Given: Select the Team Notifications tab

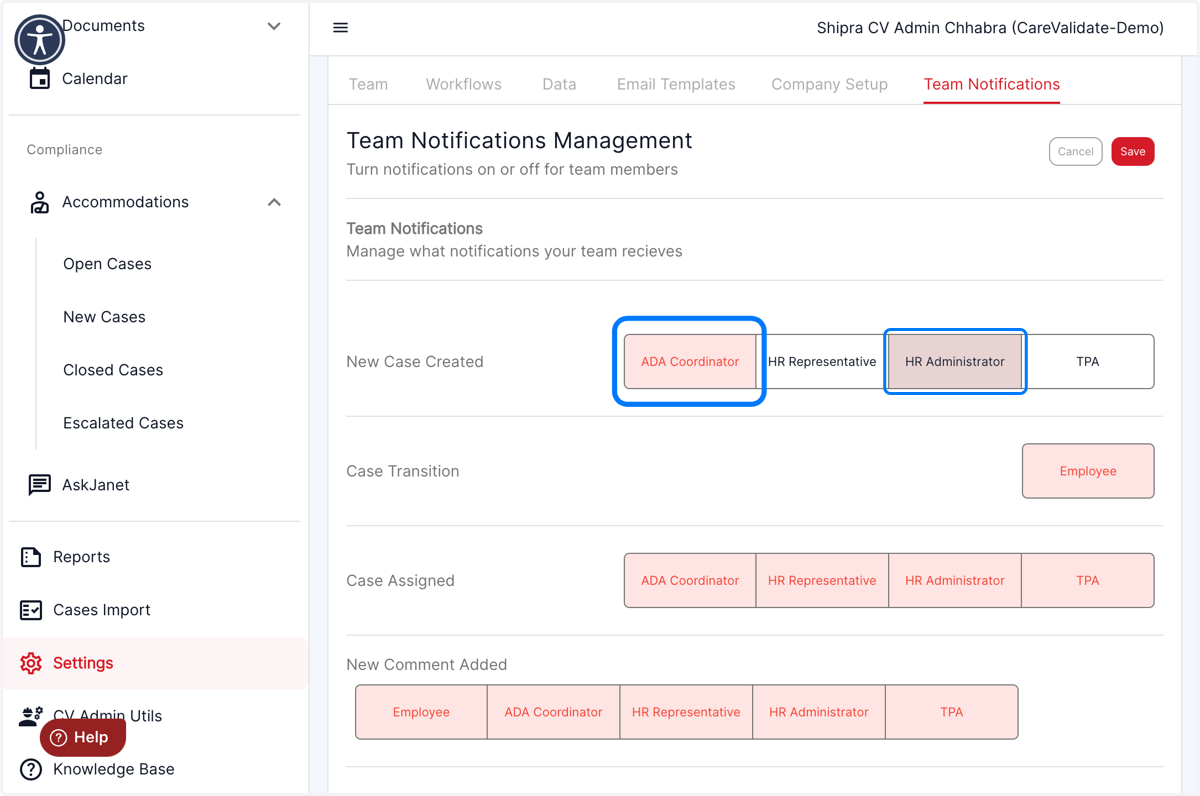Looking at the screenshot, I should pyautogui.click(x=992, y=84).
